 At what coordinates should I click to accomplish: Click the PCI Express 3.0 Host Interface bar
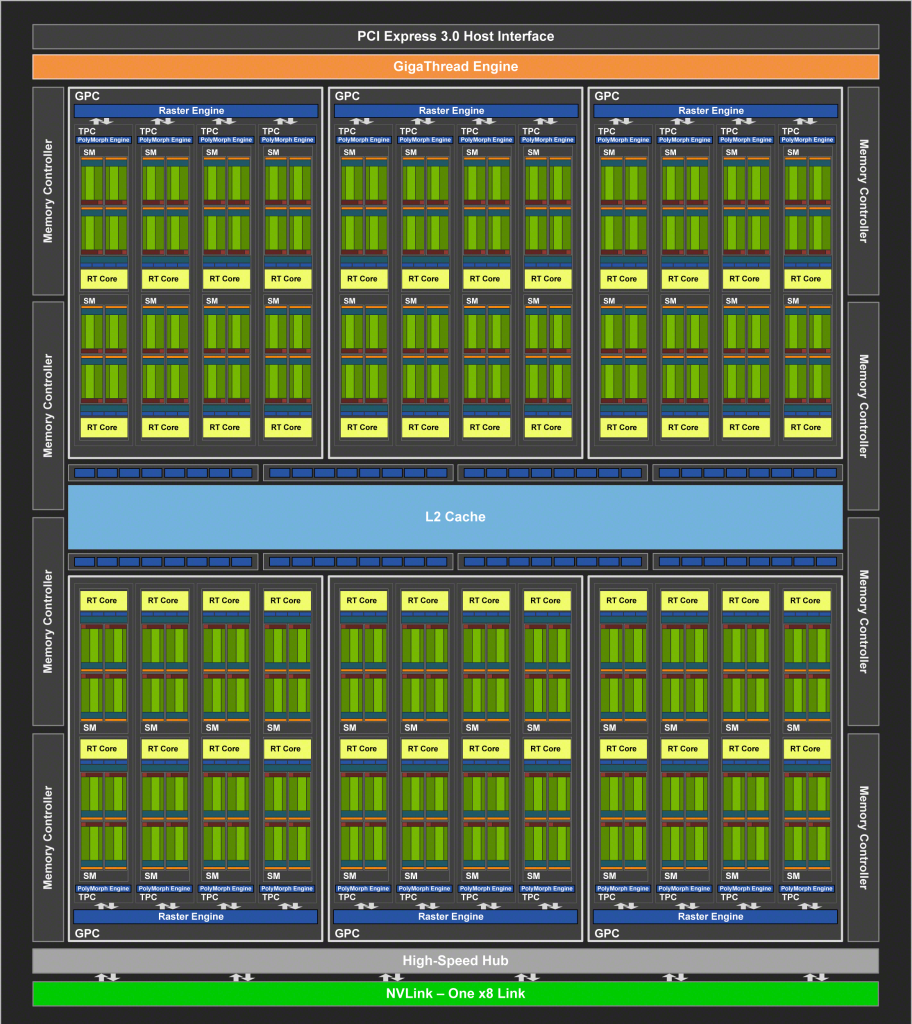pos(455,37)
